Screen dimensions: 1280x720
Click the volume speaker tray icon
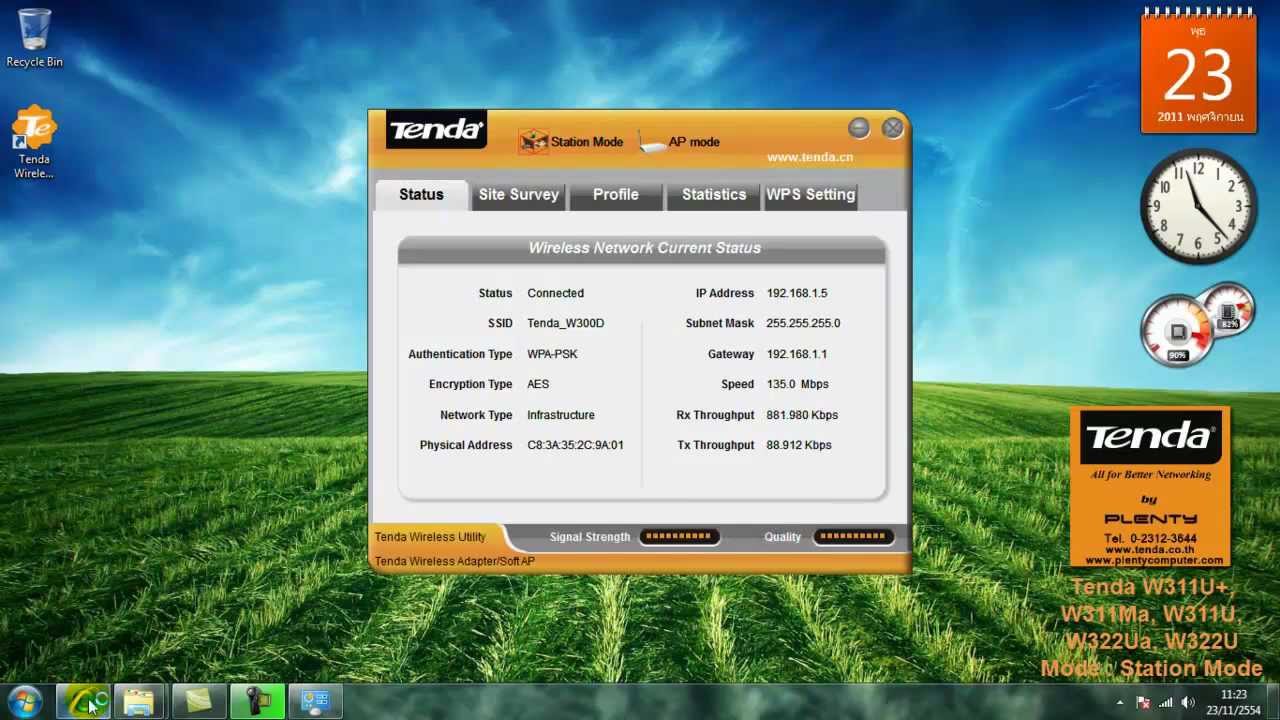click(x=1188, y=703)
